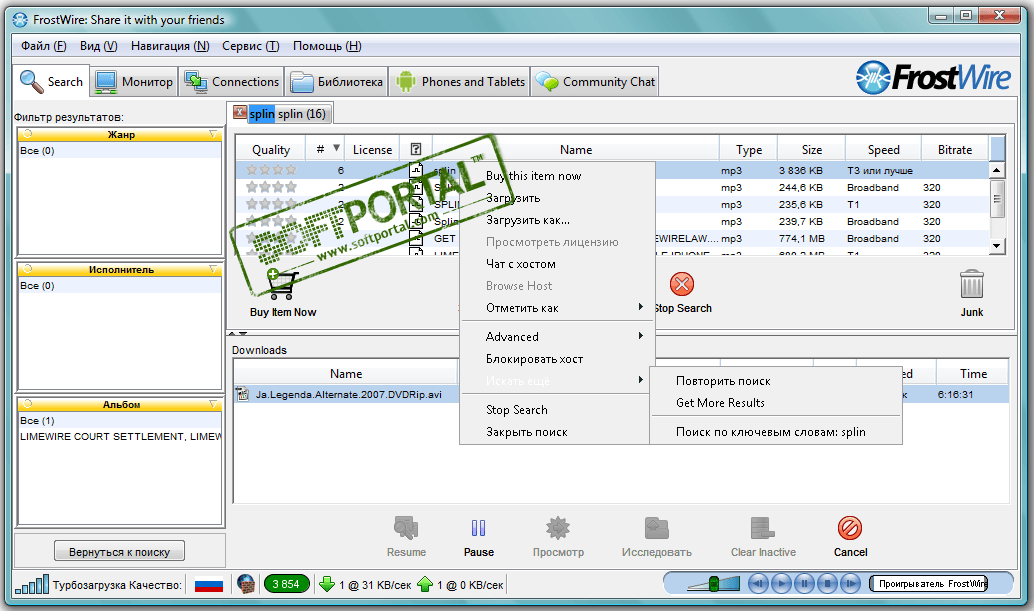Click the Вернуться к поиску button
Image resolution: width=1034 pixels, height=611 pixels.
click(x=119, y=552)
